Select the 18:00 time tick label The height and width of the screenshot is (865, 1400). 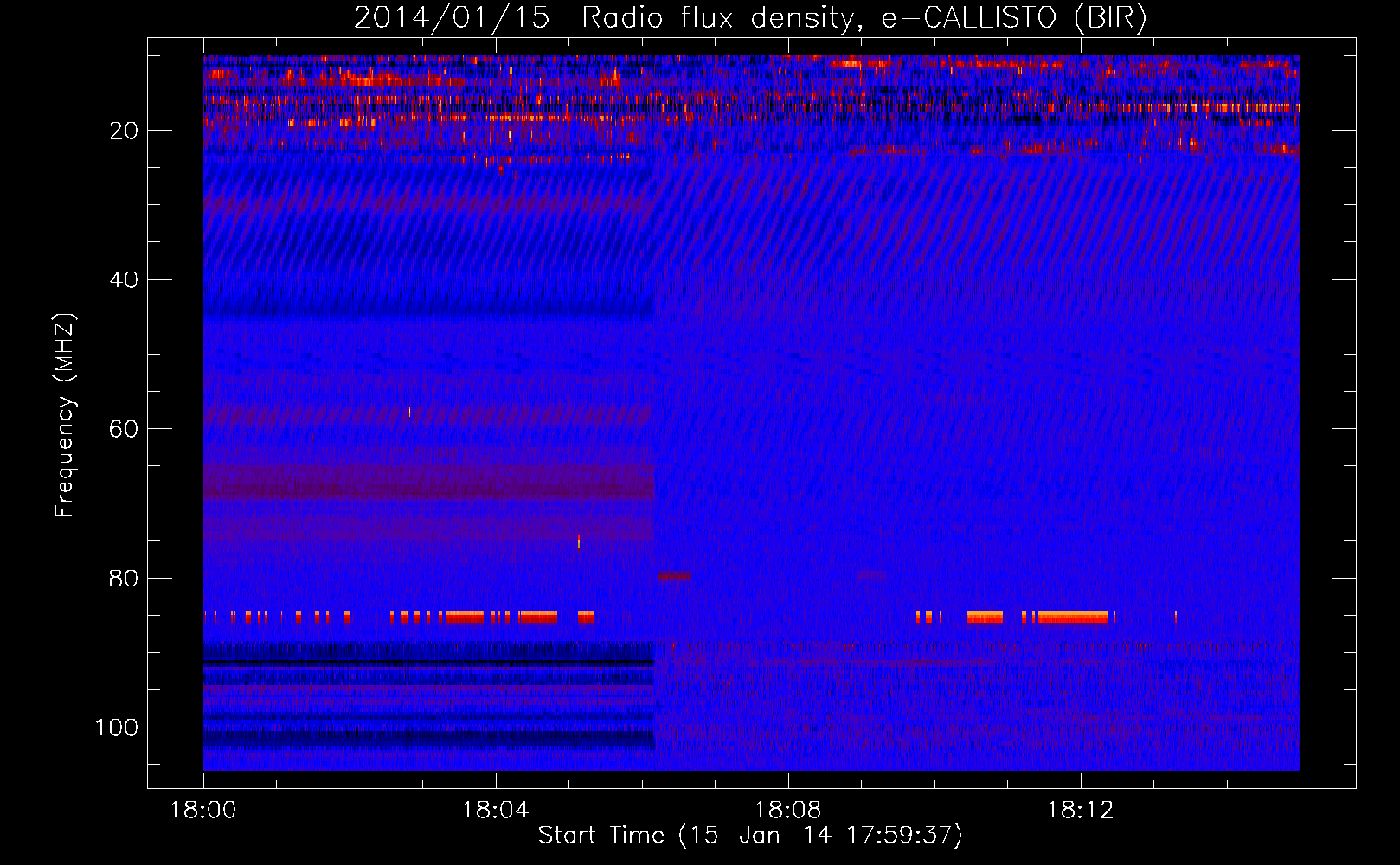coord(203,811)
